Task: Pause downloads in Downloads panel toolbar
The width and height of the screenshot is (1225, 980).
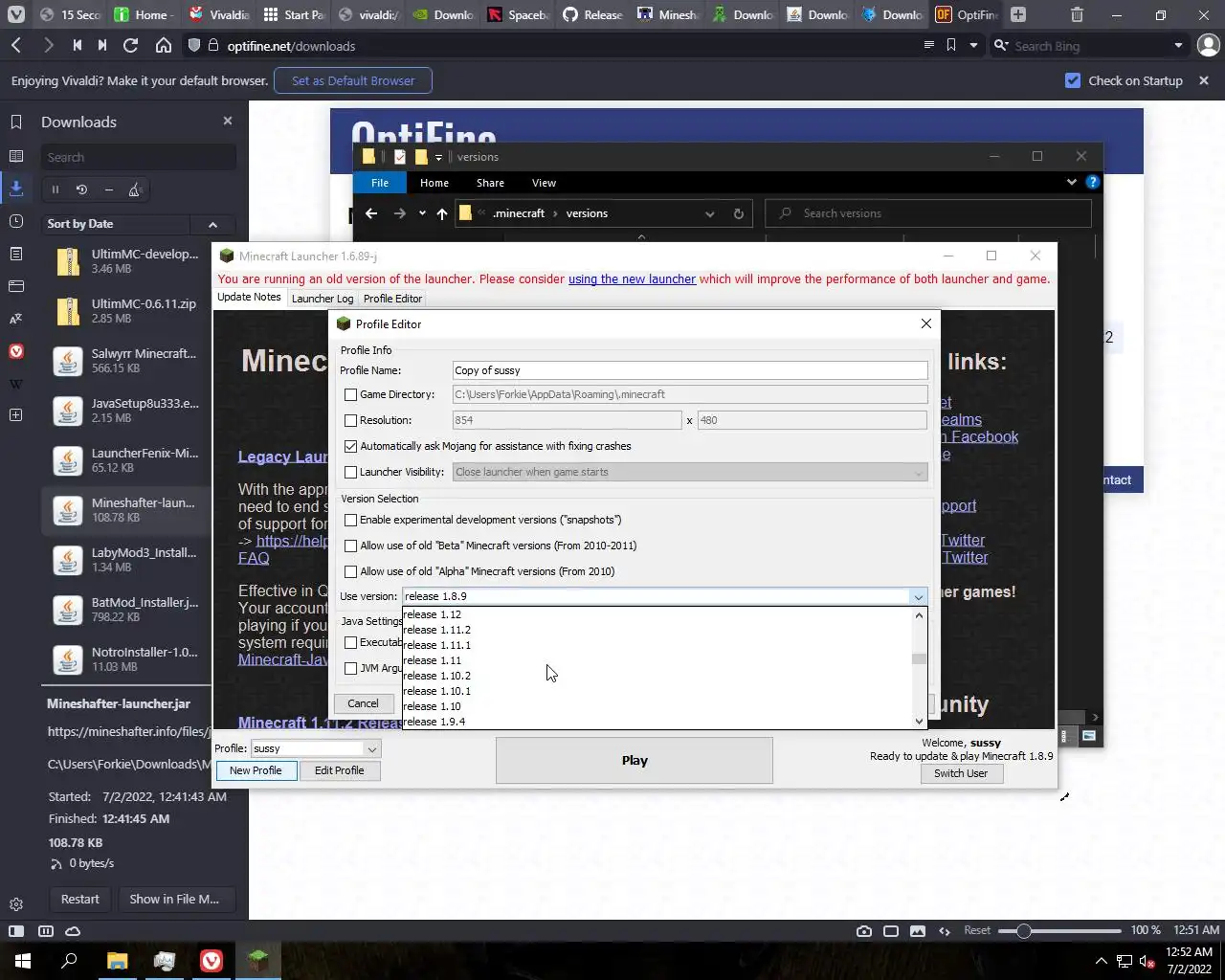Action: coord(56,189)
